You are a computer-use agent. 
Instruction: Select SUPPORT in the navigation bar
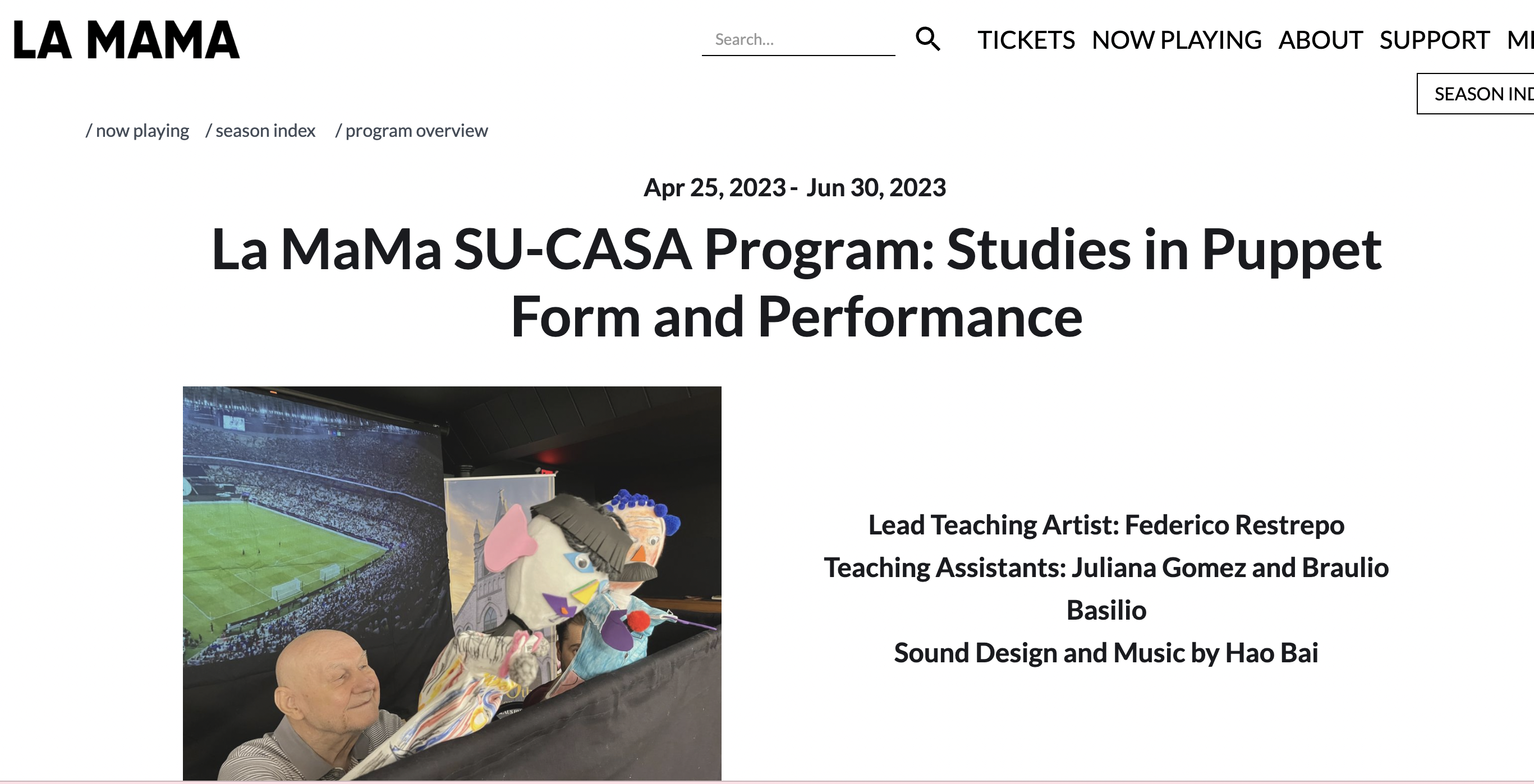[1434, 40]
